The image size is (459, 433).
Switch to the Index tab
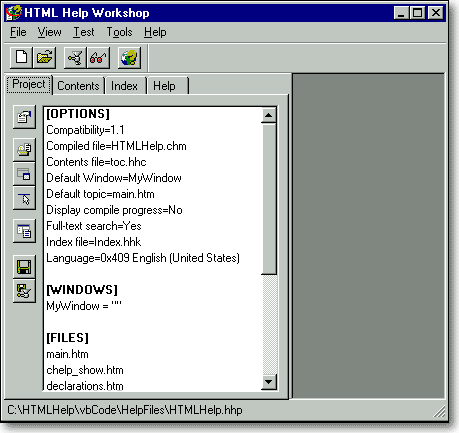[124, 86]
